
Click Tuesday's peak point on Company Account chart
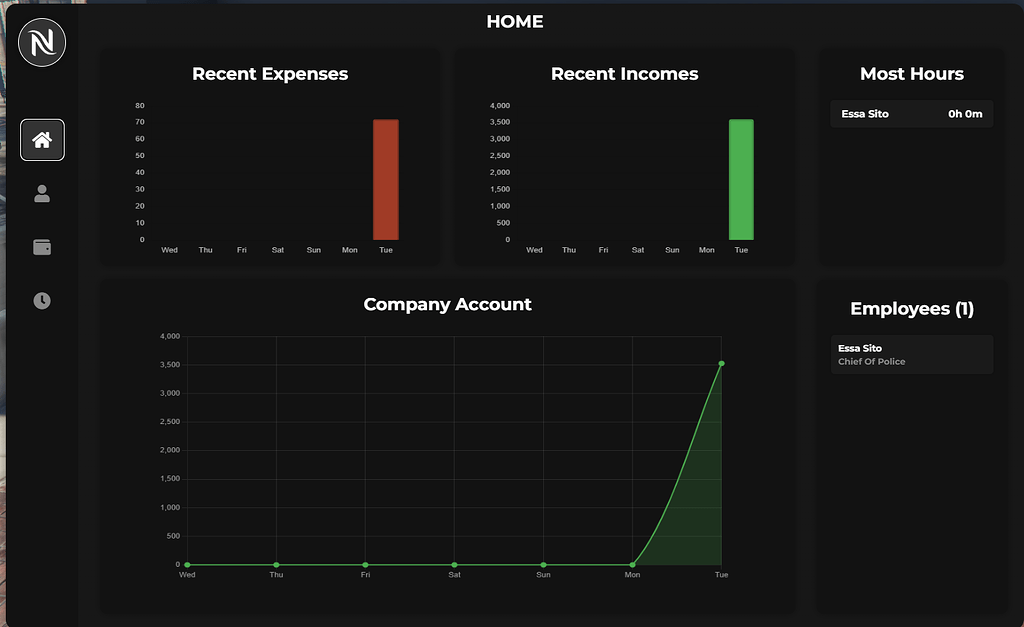coord(721,364)
